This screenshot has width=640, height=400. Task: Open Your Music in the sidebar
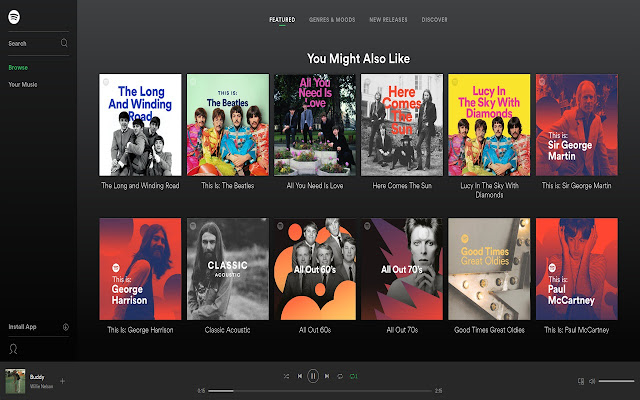coord(23,84)
